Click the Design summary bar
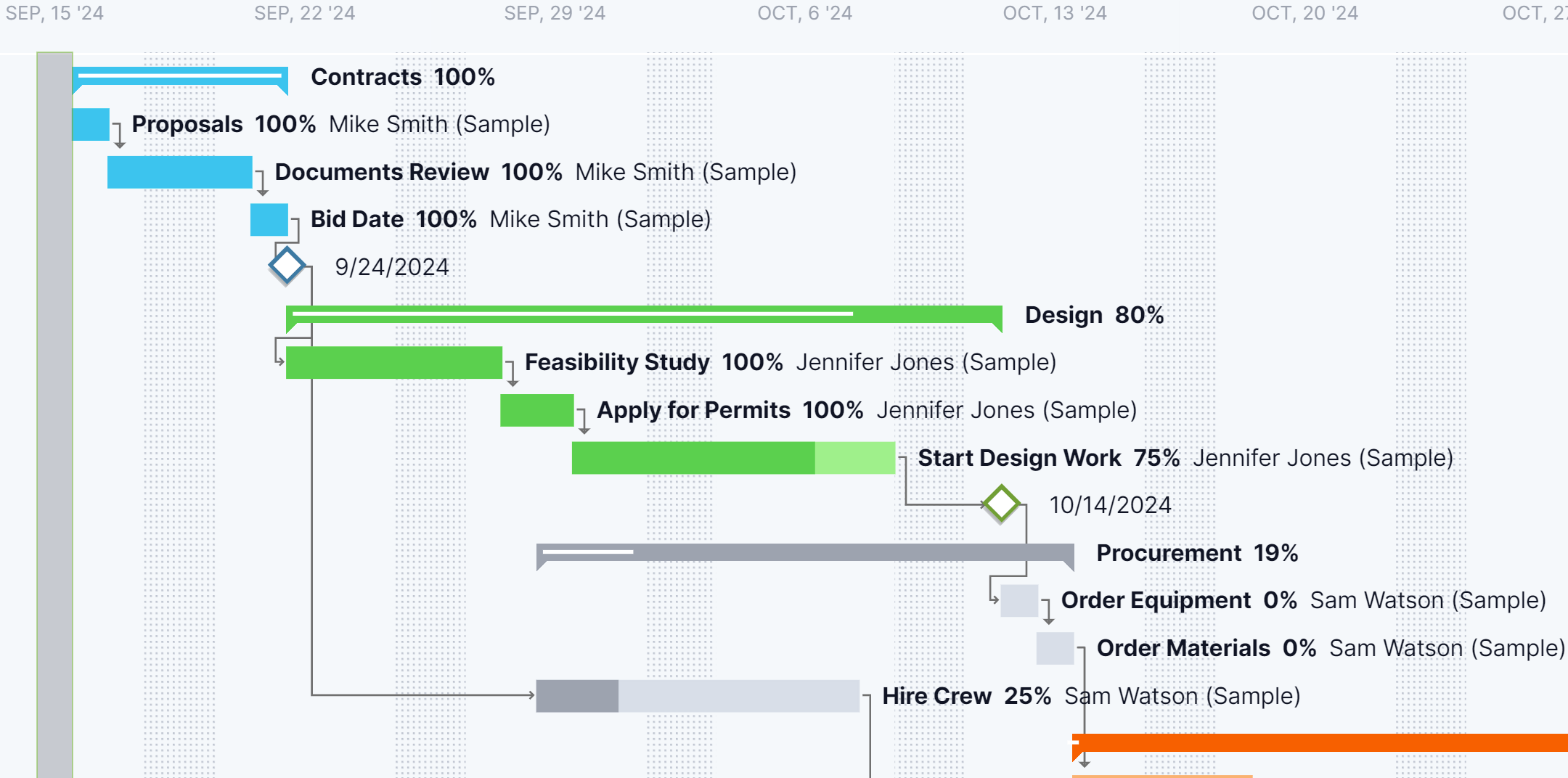The width and height of the screenshot is (1568, 778). pyautogui.click(x=644, y=314)
